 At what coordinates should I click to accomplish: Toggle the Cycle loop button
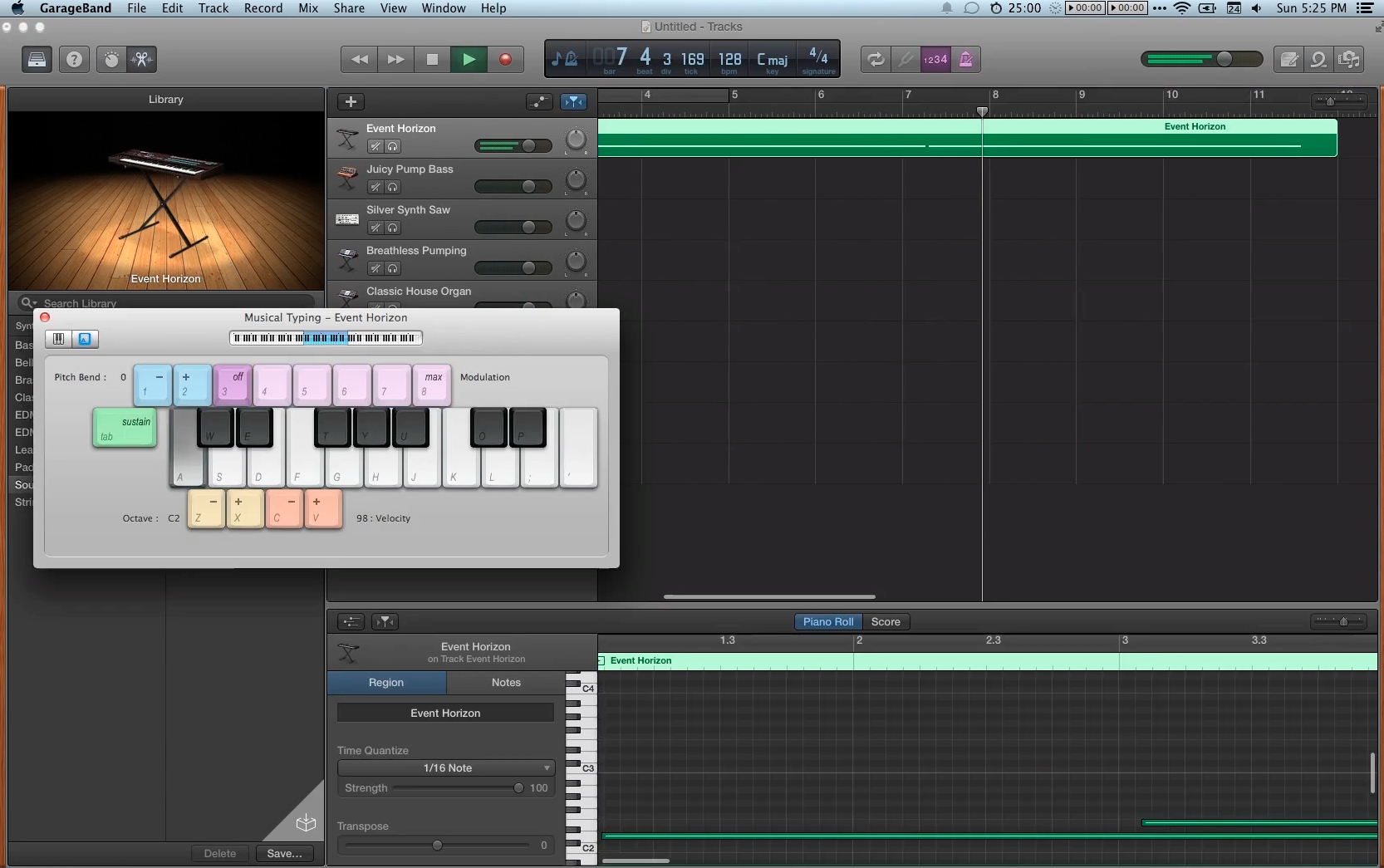(876, 59)
